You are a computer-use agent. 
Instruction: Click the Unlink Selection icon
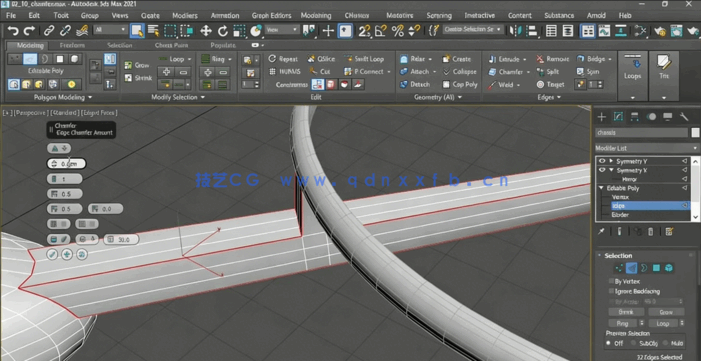tap(65, 31)
